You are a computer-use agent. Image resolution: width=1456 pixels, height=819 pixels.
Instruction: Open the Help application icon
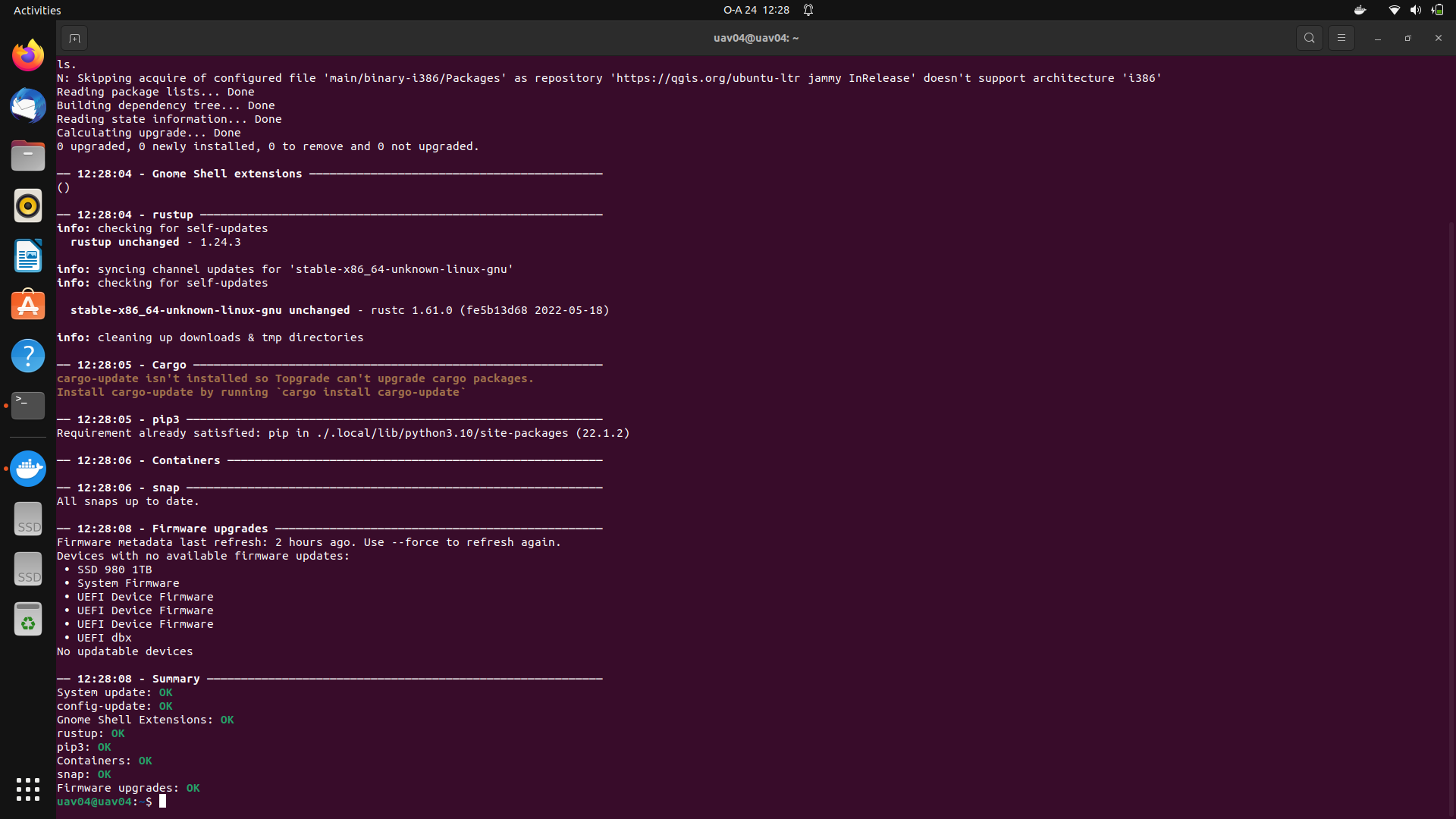click(x=28, y=356)
